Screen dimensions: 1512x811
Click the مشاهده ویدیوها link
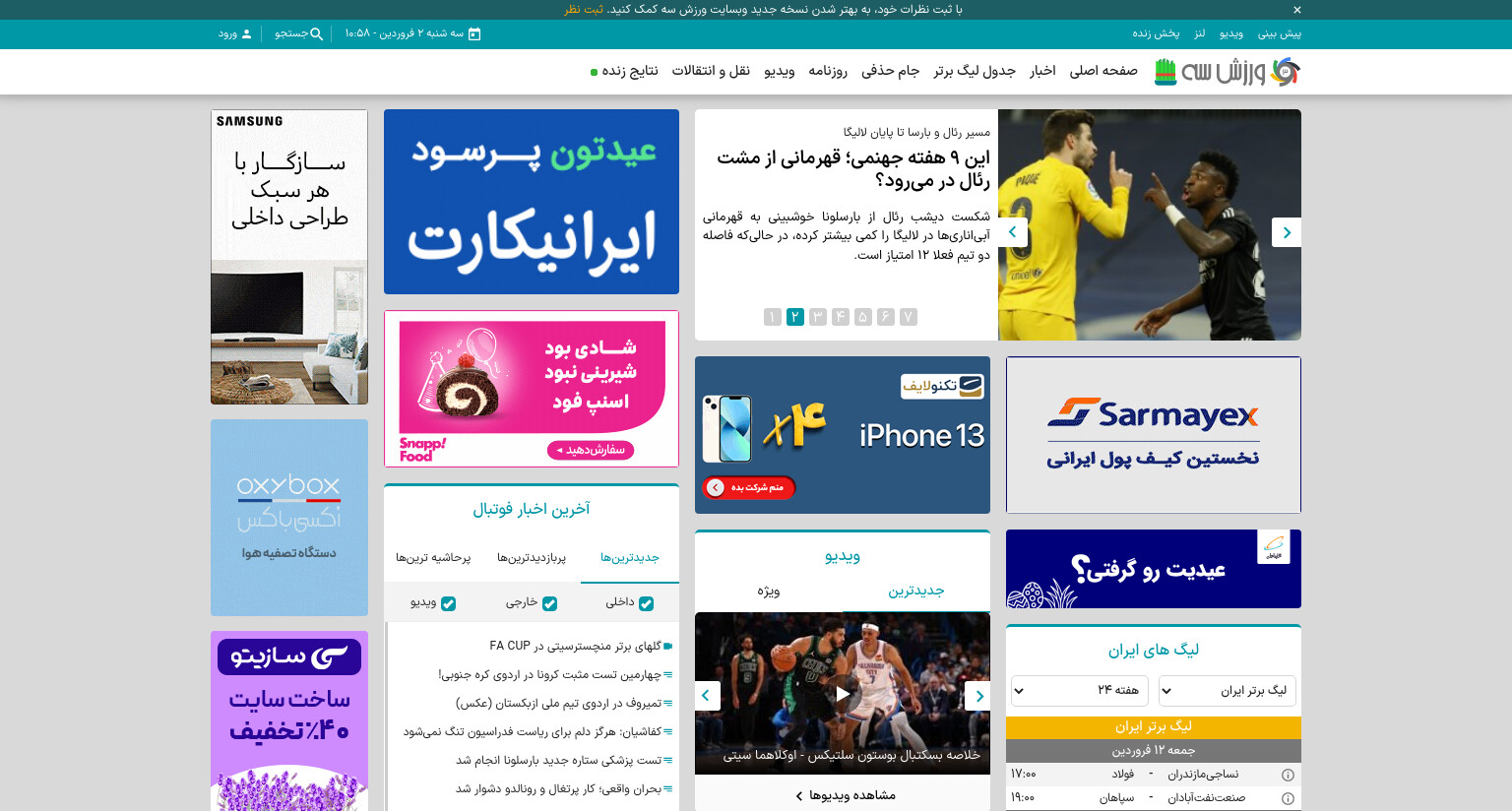pyautogui.click(x=845, y=795)
